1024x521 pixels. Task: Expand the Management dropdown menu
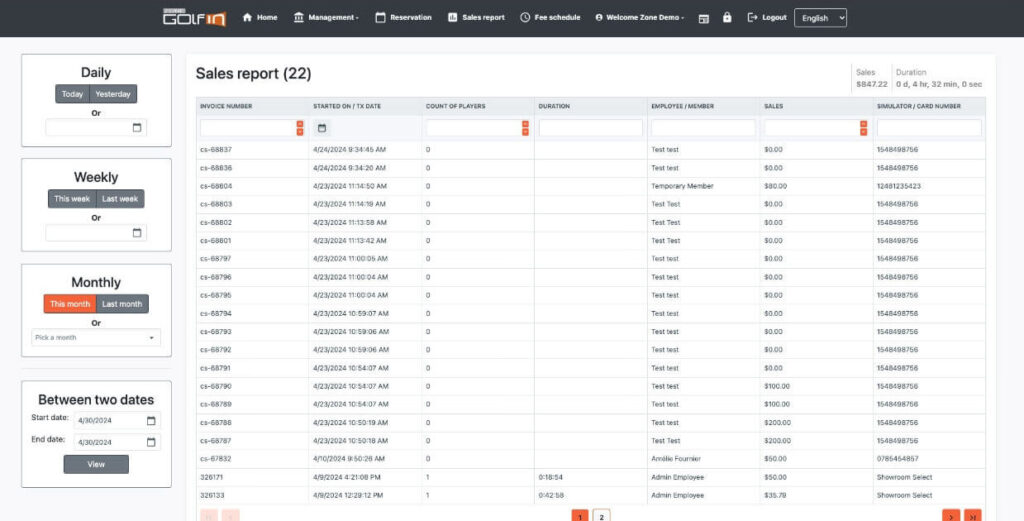[327, 18]
